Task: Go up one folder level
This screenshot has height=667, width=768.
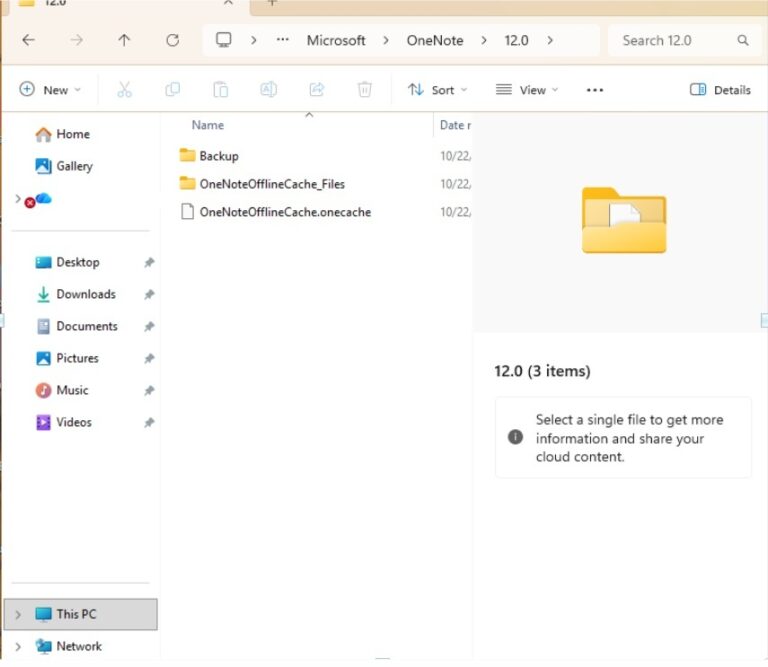Action: tap(124, 40)
